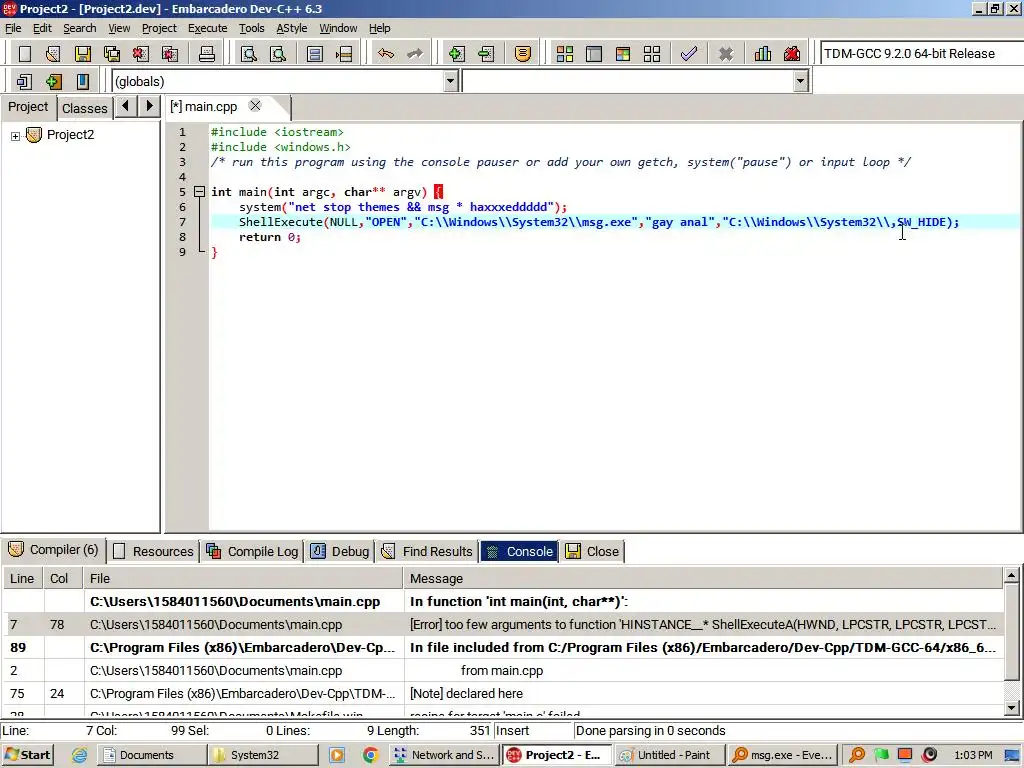
Task: Open the File menu
Action: pos(13,28)
